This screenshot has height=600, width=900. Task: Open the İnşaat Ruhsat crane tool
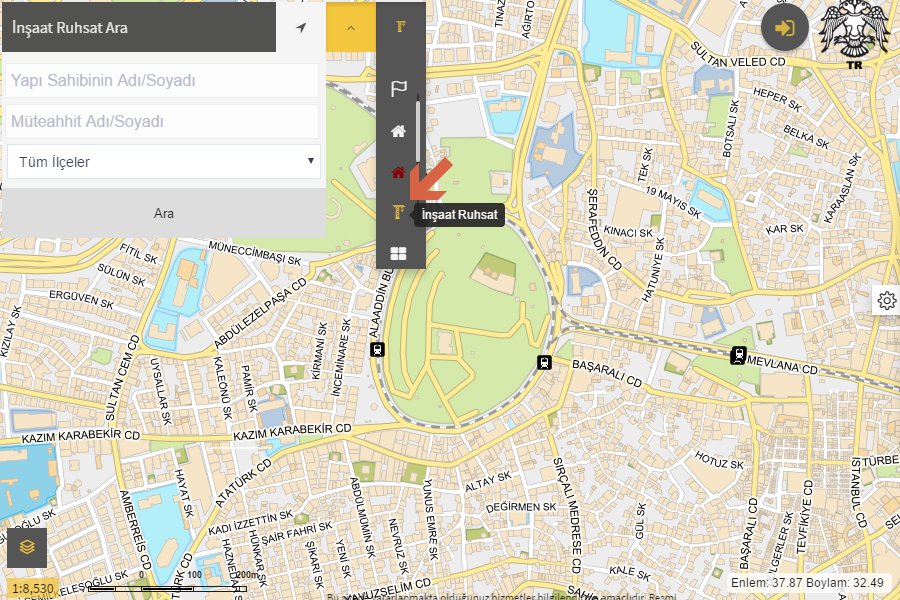pyautogui.click(x=398, y=212)
